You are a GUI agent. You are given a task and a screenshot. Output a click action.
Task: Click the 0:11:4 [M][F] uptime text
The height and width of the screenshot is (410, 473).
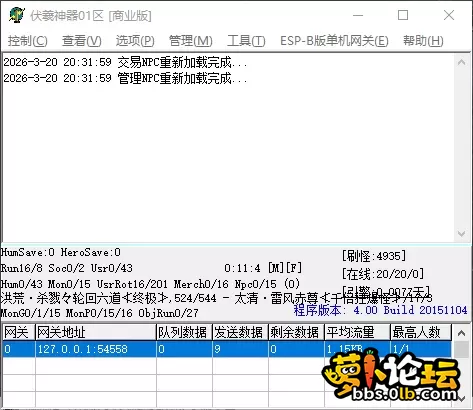pyautogui.click(x=263, y=268)
